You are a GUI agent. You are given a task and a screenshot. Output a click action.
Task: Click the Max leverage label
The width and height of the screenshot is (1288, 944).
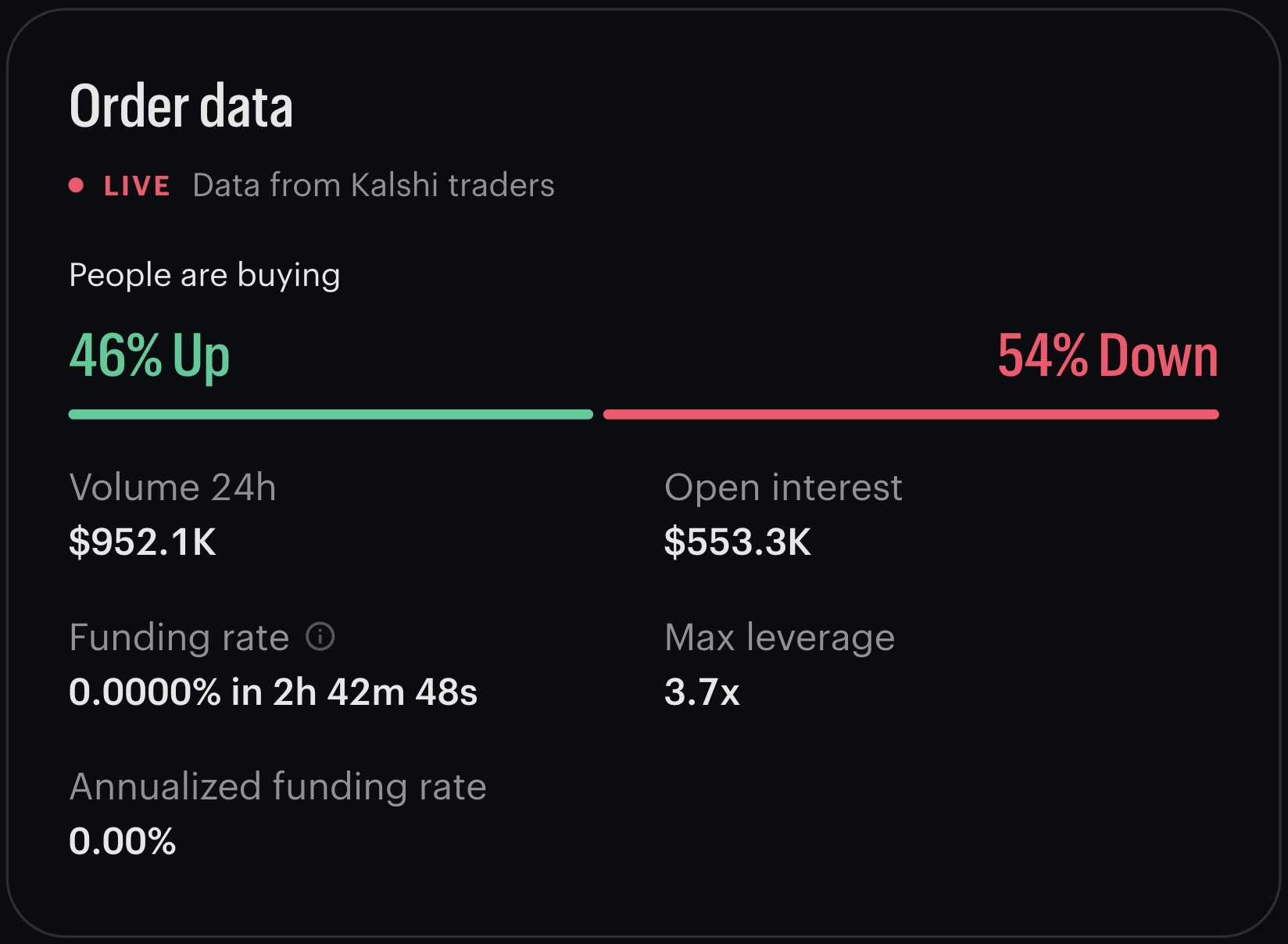click(x=779, y=638)
